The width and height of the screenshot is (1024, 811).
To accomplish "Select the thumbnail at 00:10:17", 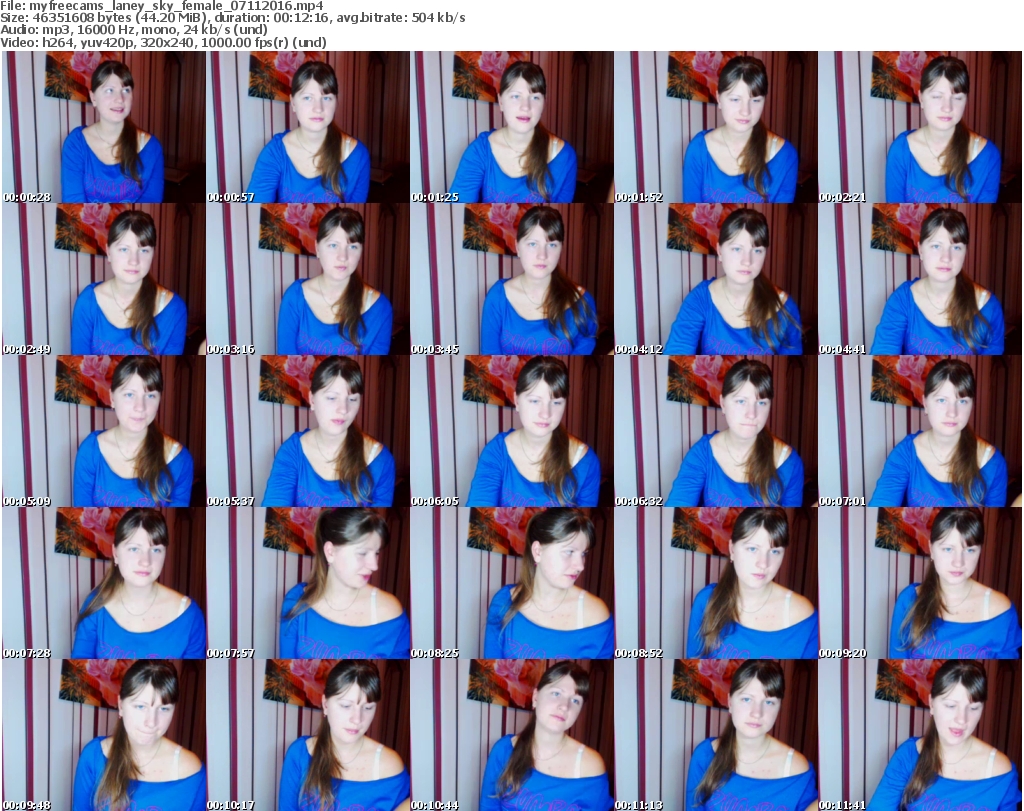I will tap(308, 735).
